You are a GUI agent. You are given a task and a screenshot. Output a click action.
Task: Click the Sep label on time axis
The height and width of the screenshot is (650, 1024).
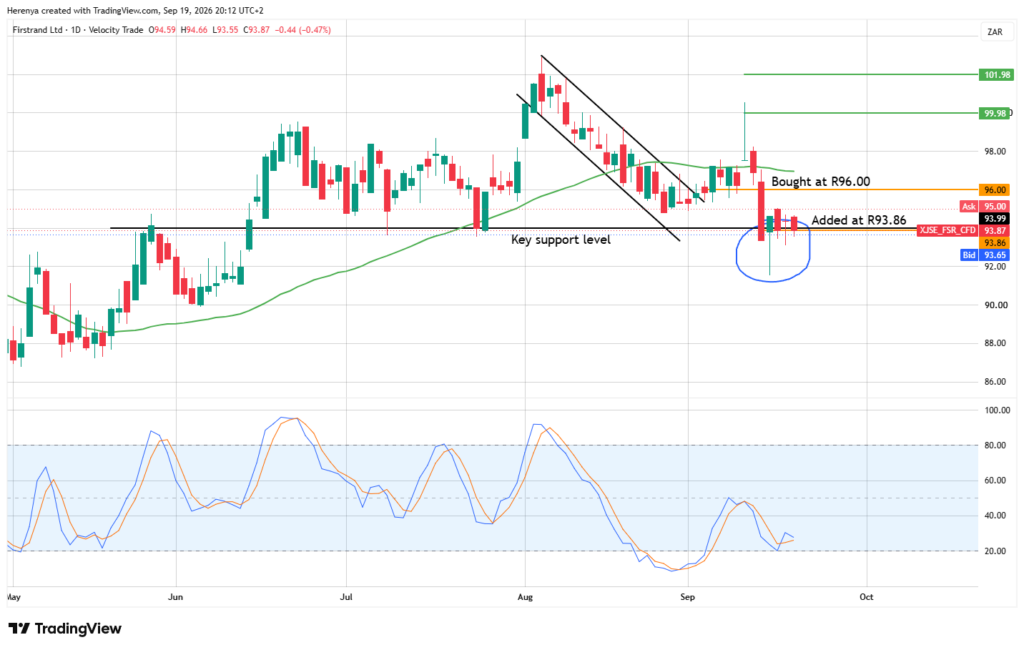pos(687,596)
